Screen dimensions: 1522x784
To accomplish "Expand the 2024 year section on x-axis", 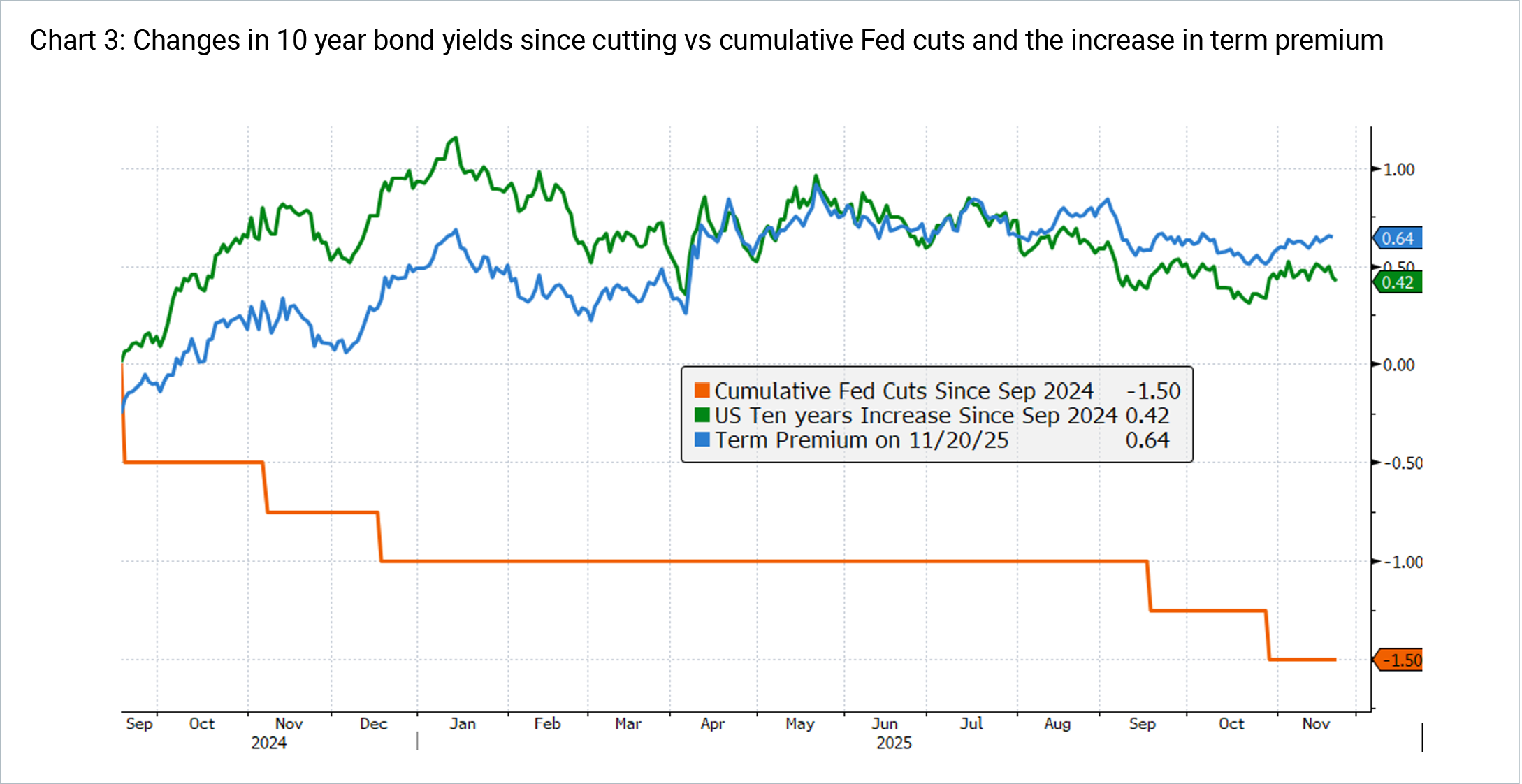I will pyautogui.click(x=269, y=743).
